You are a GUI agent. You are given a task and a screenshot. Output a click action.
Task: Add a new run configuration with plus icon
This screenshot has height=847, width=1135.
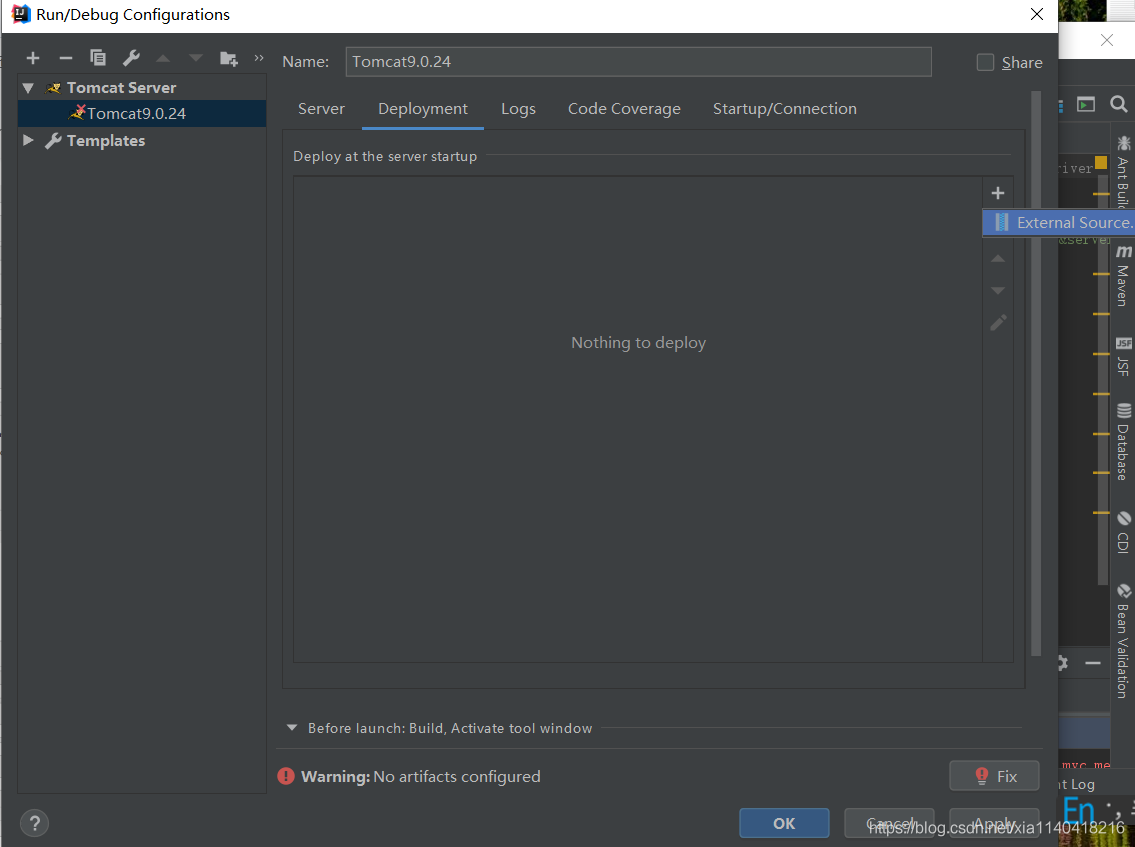click(x=33, y=59)
